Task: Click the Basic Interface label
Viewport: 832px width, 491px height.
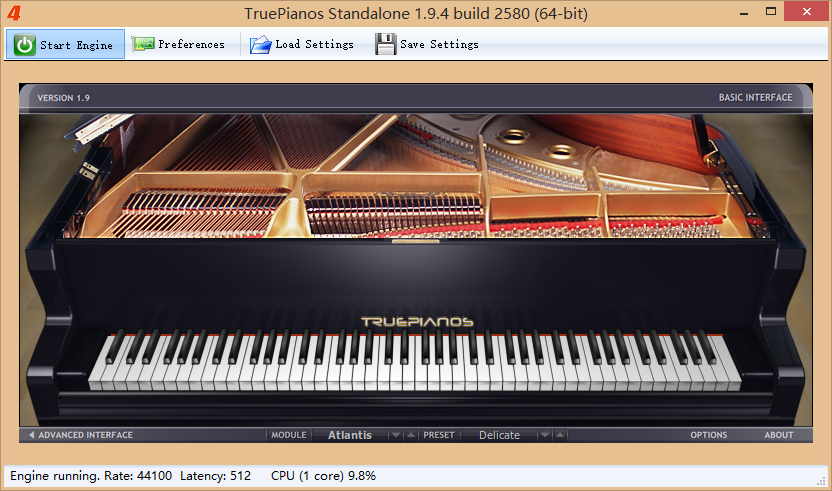Action: pos(755,98)
